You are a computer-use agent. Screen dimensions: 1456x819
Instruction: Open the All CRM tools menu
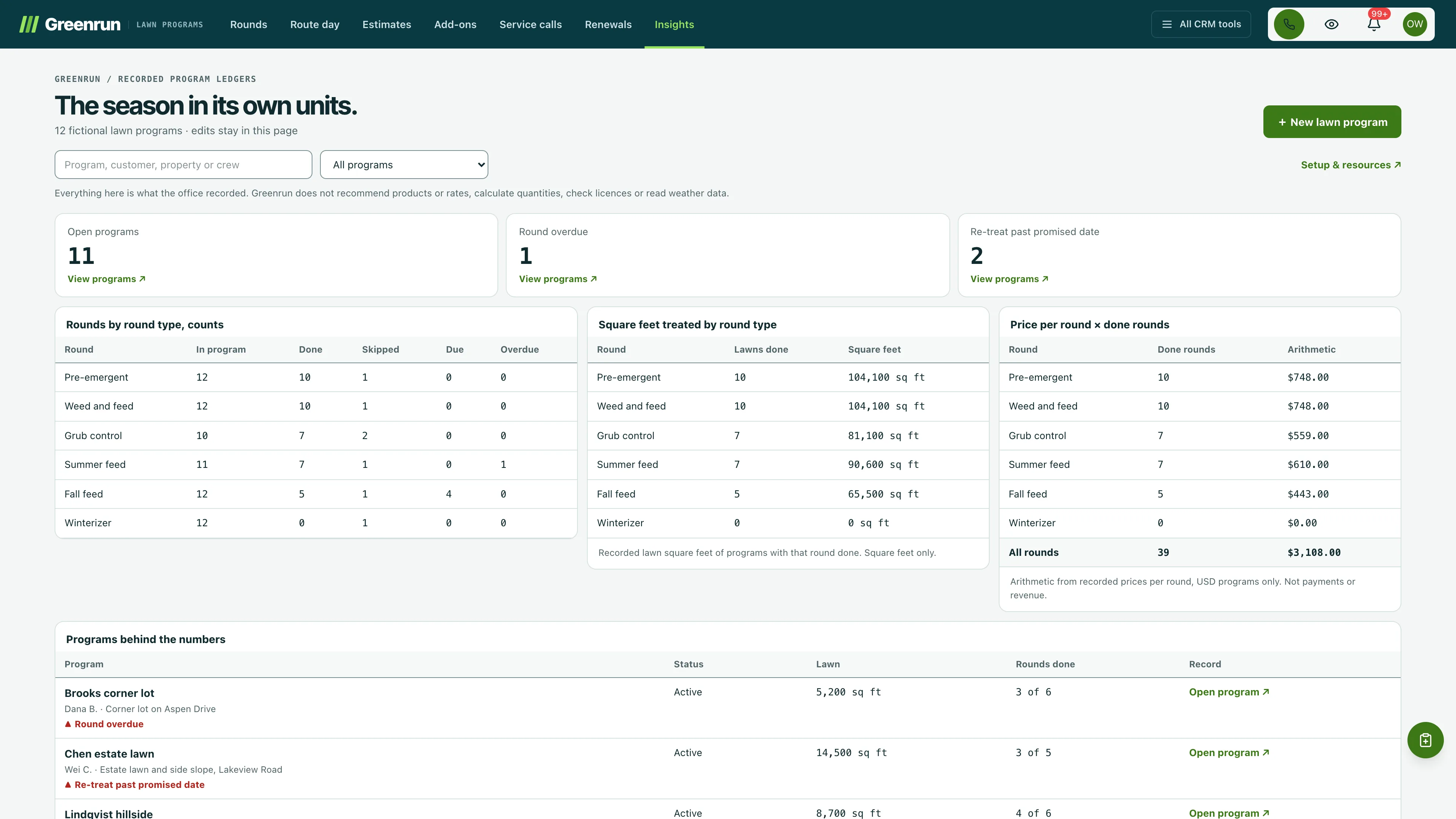coord(1200,24)
